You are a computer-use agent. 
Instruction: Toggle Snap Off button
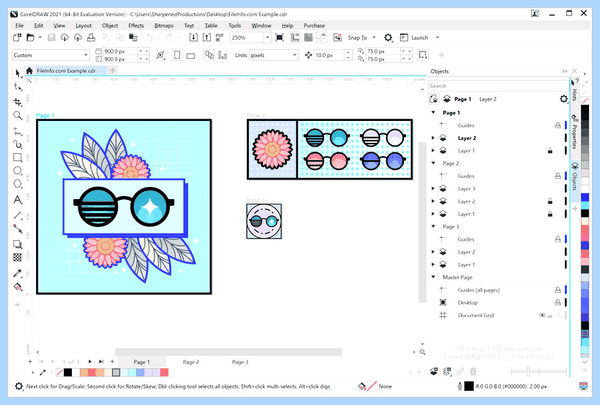pyautogui.click(x=337, y=38)
